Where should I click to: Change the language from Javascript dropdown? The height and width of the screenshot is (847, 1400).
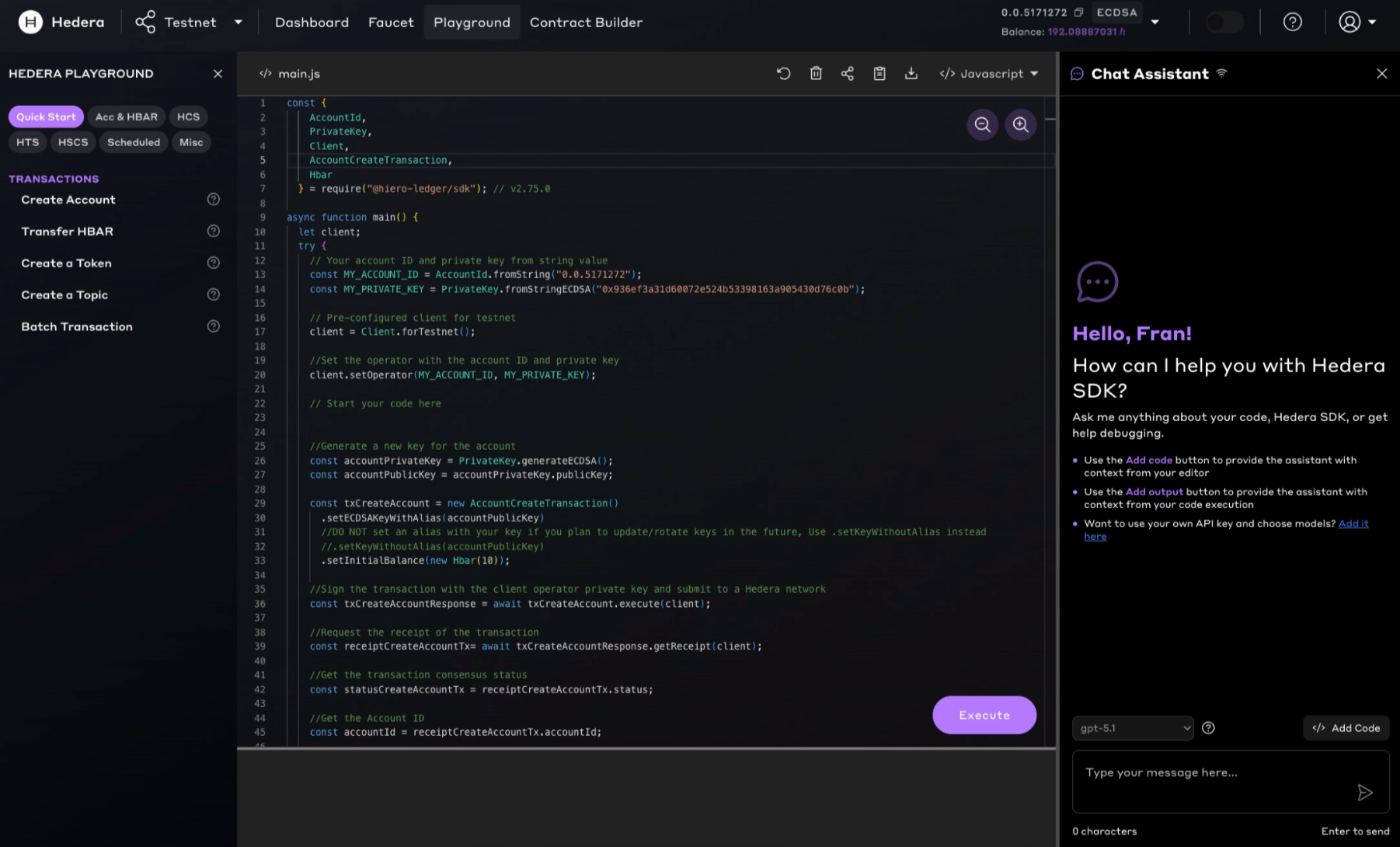[x=988, y=73]
